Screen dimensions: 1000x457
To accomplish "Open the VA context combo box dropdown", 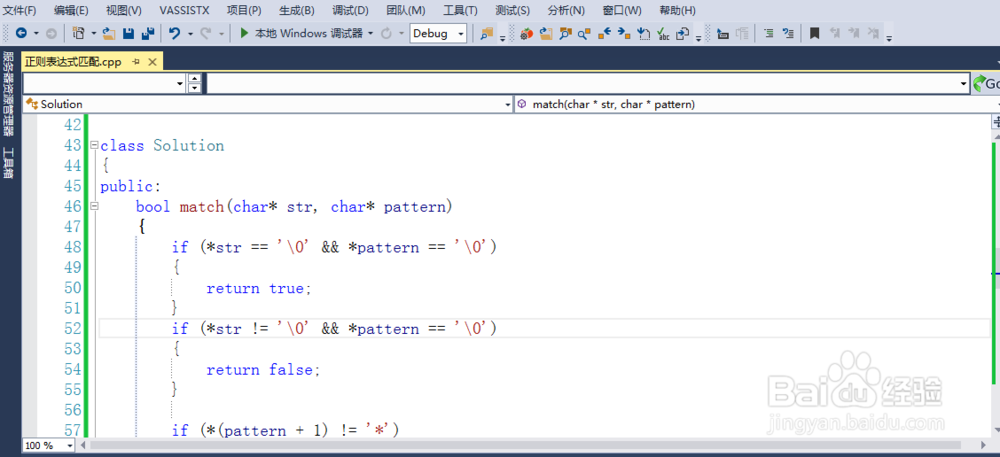I will click(180, 83).
